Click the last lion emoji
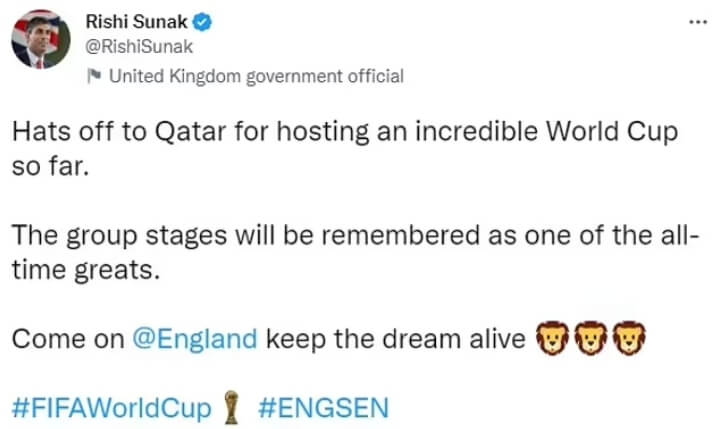 627,340
